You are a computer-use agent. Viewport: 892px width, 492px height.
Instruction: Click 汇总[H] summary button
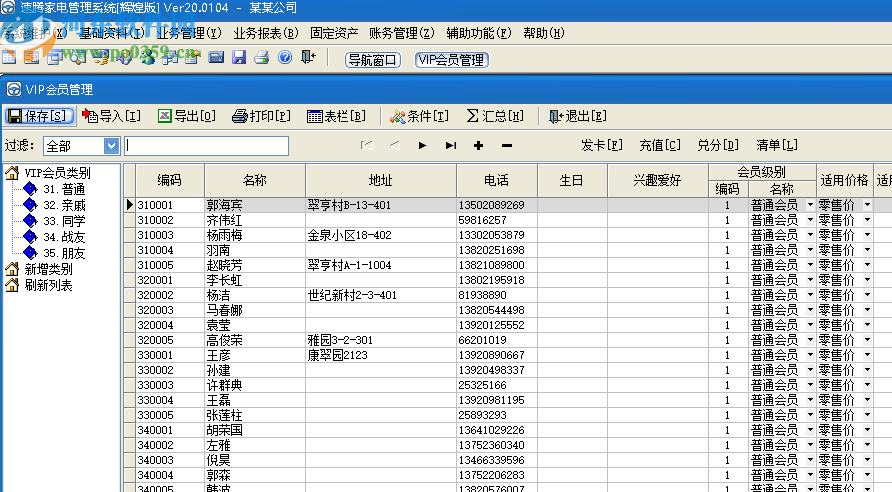495,116
